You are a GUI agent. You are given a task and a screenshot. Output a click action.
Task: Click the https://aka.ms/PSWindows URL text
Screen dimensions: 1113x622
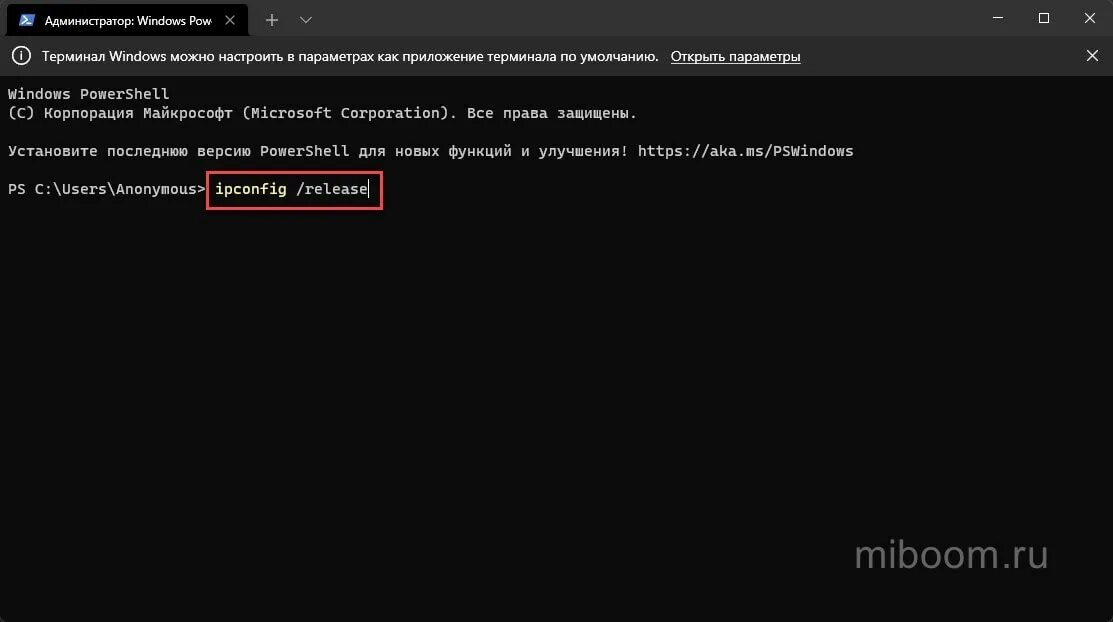pos(745,151)
